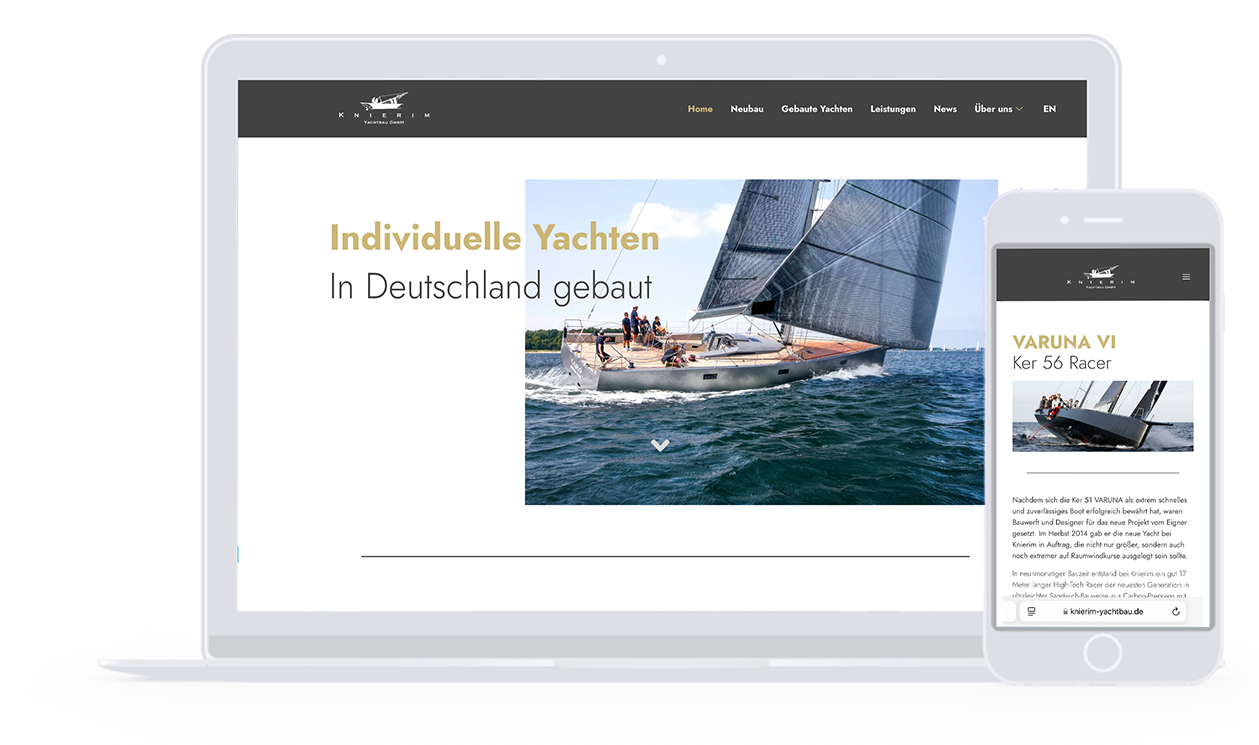Open the News page

click(x=945, y=109)
